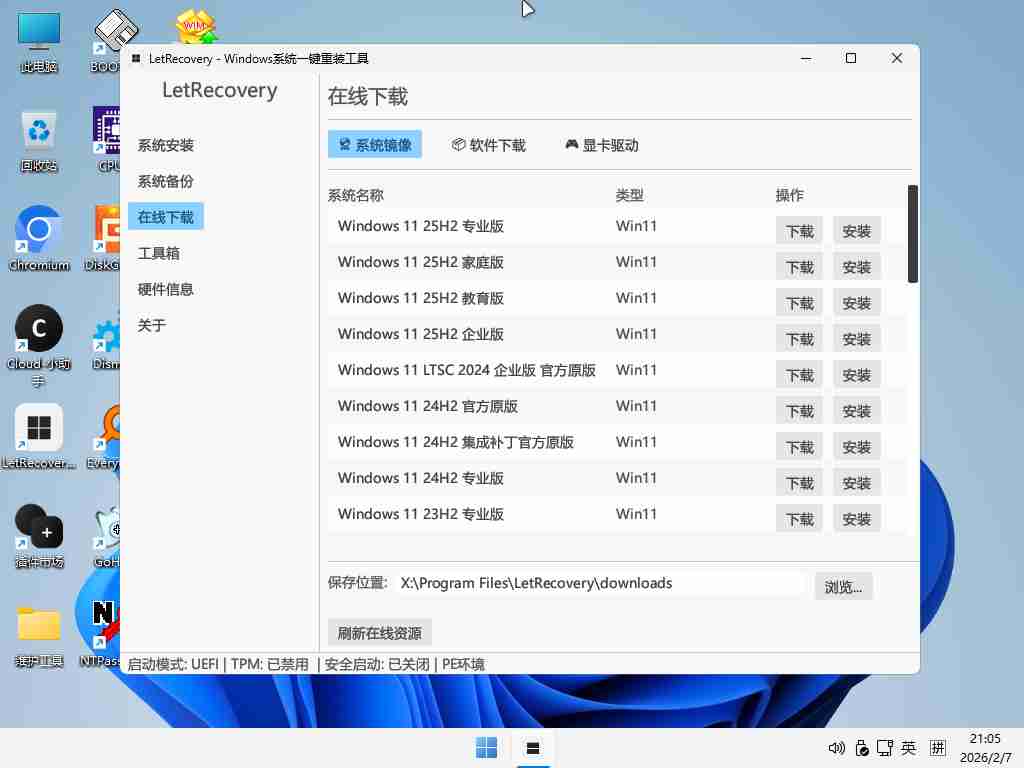Open the 回收站 recycle bin icon
Image resolution: width=1024 pixels, height=768 pixels.
39,139
